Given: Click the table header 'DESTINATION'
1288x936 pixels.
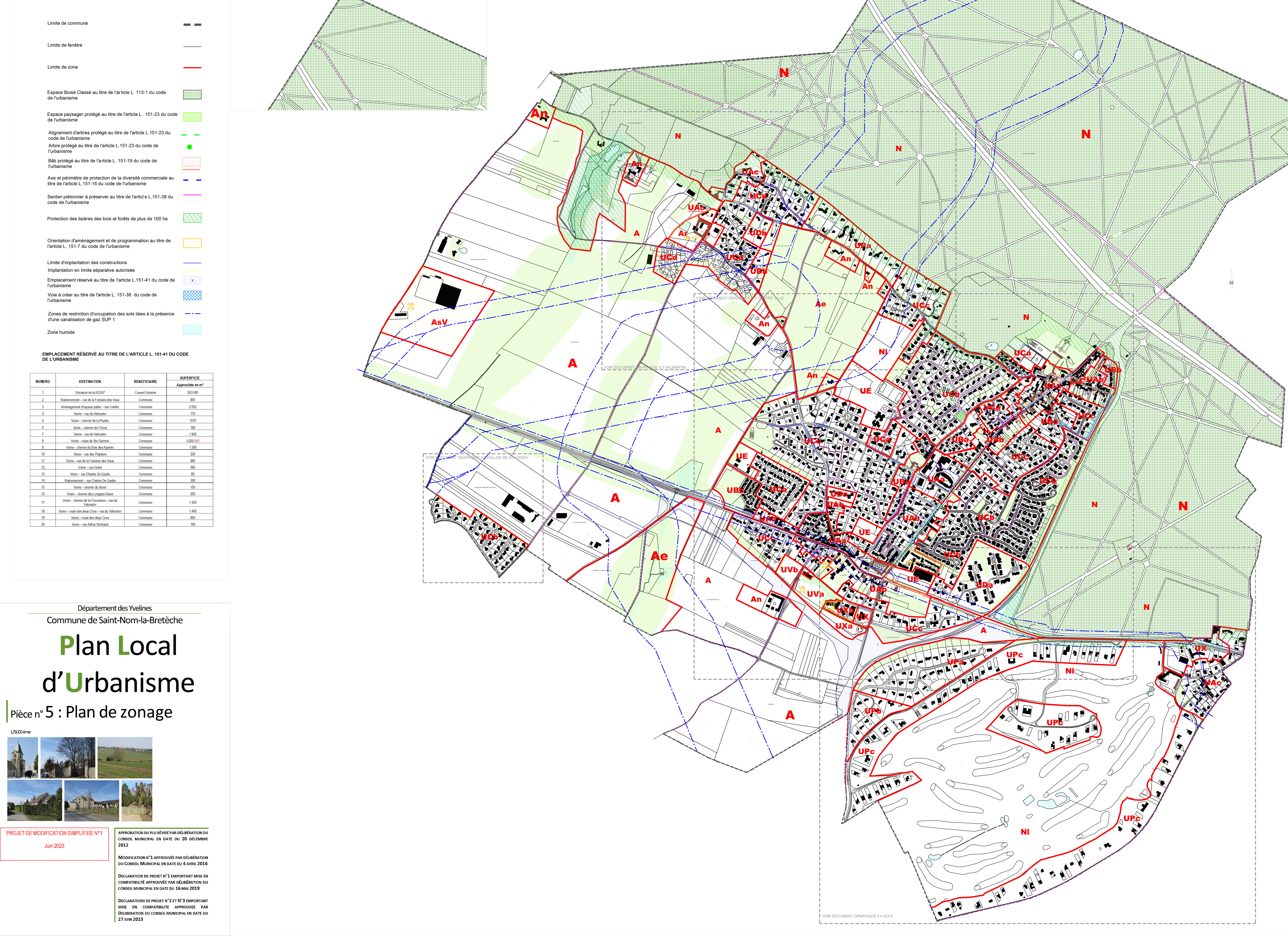Looking at the screenshot, I should click(x=90, y=382).
